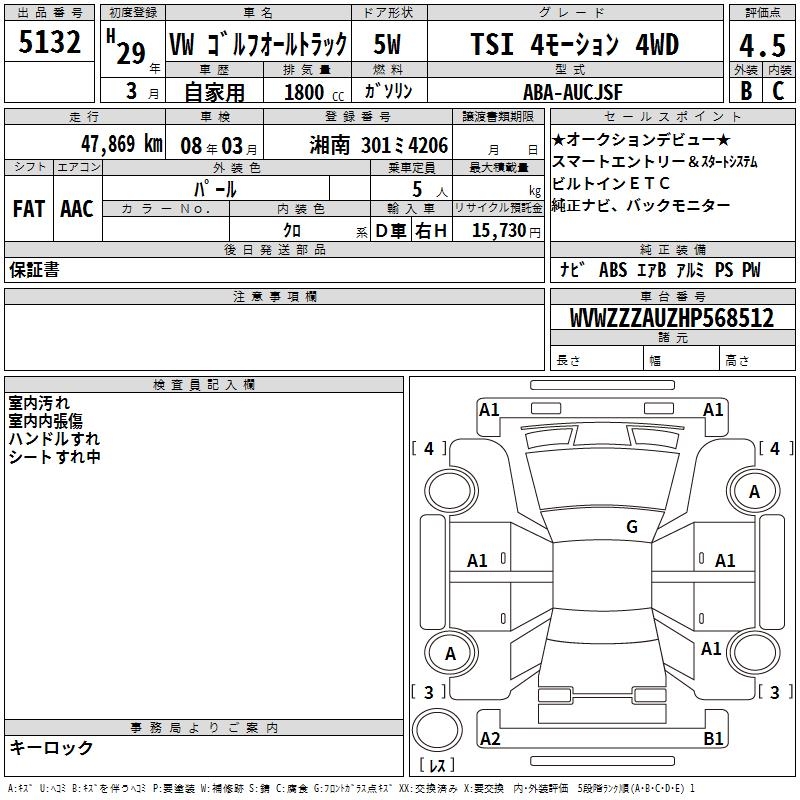This screenshot has height=800, width=800.
Task: Click the ビルトインETC sales point line
Action: [x=611, y=183]
